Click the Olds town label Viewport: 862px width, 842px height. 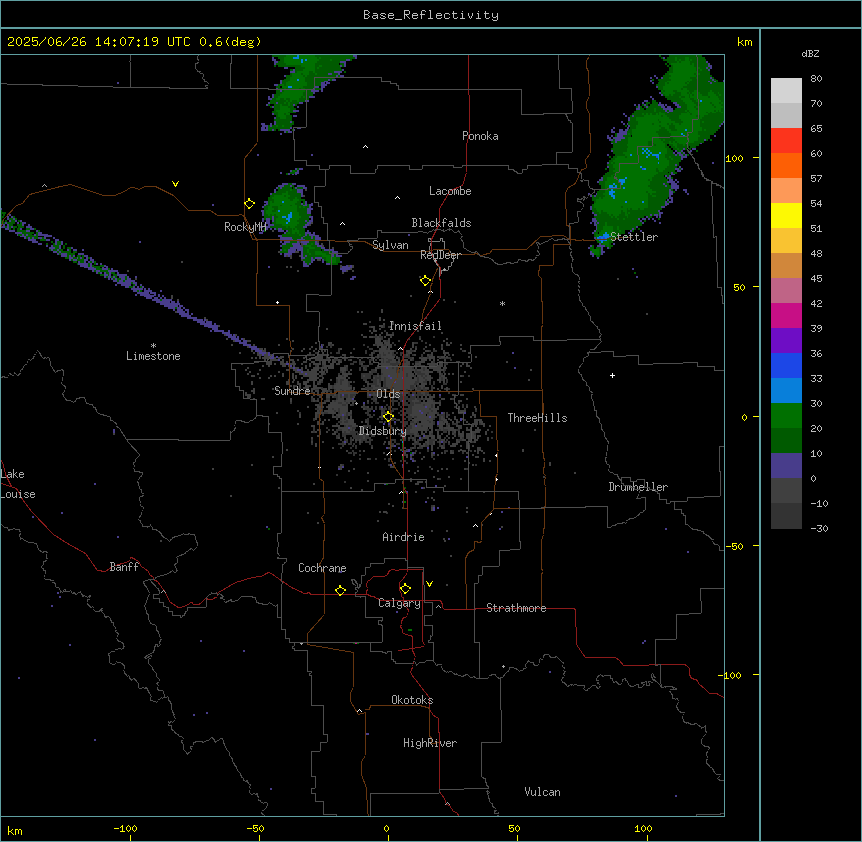coord(388,394)
